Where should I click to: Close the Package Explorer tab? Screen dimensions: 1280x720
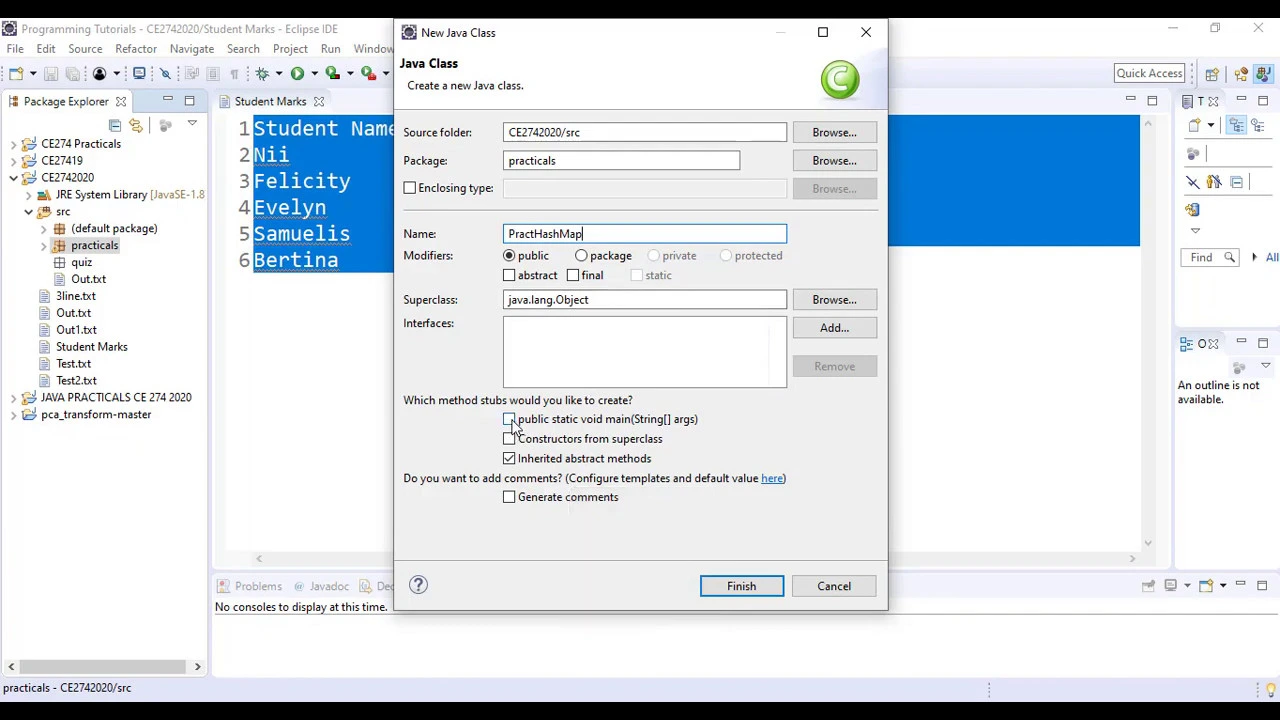tap(121, 101)
